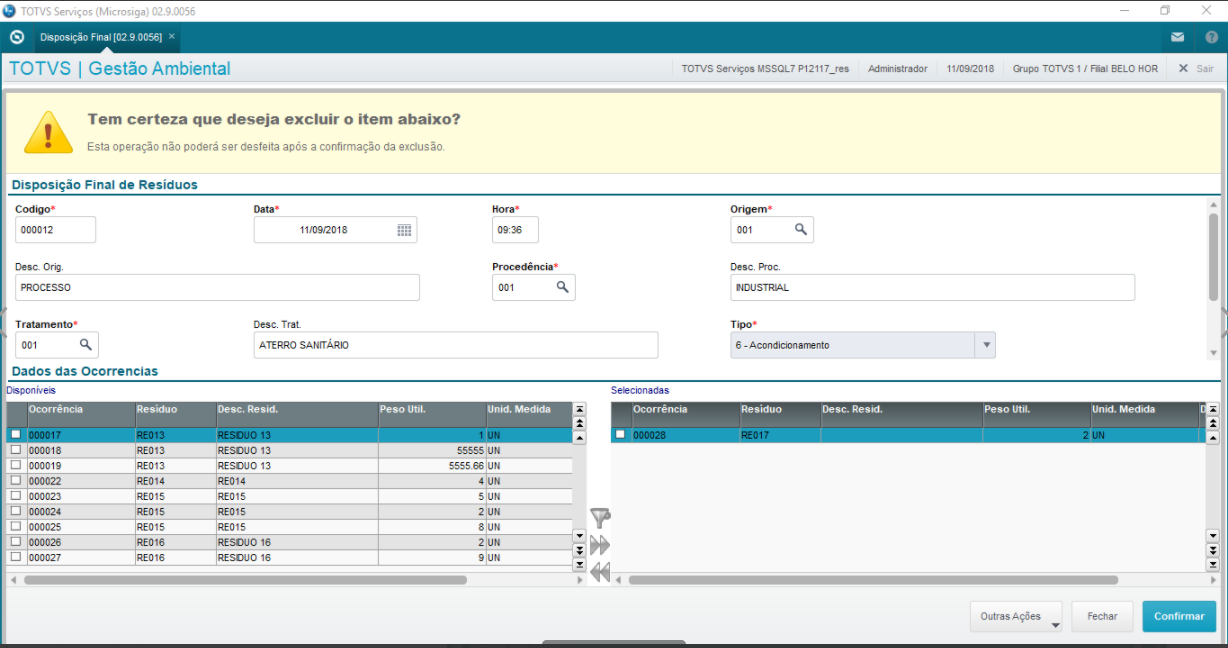This screenshot has width=1228, height=648.
Task: Click the Administrador user label
Action: point(897,69)
